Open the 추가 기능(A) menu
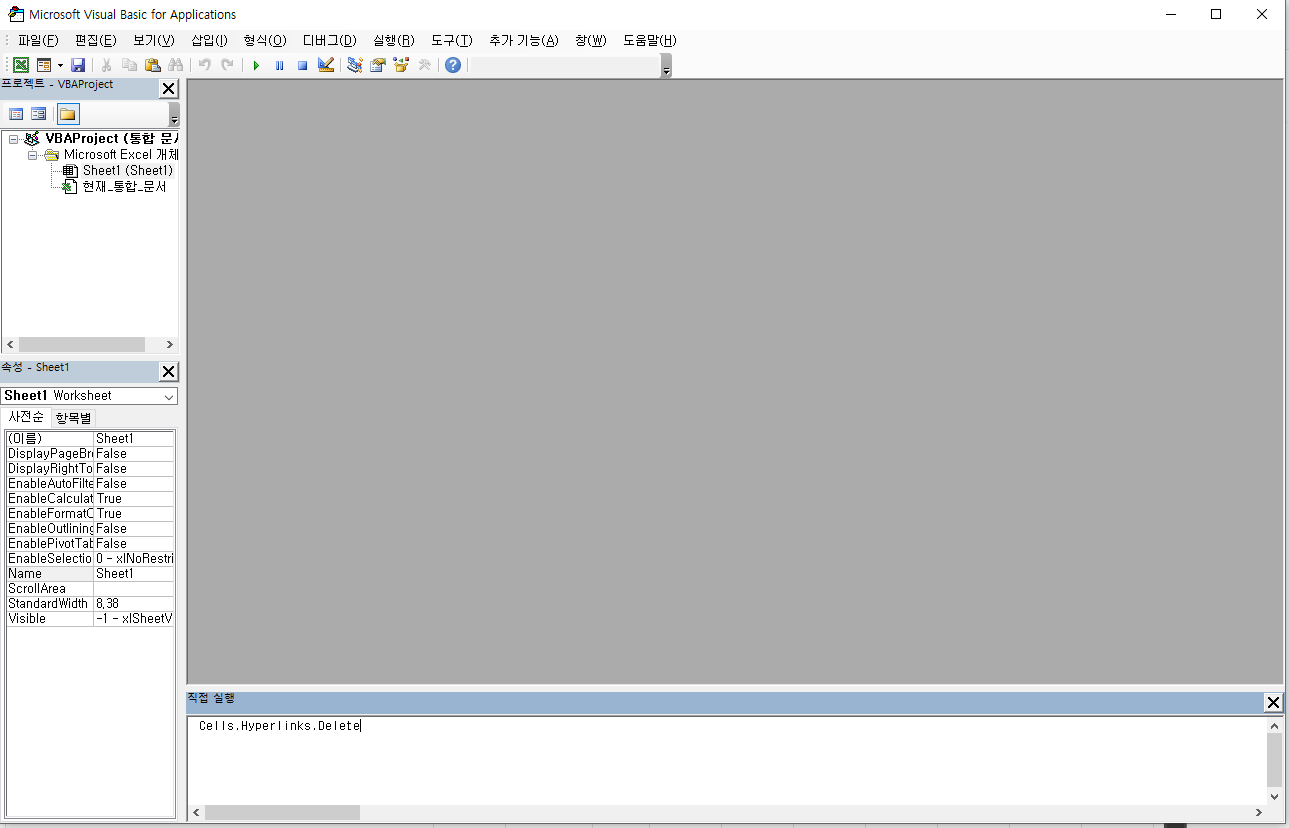 (x=524, y=40)
